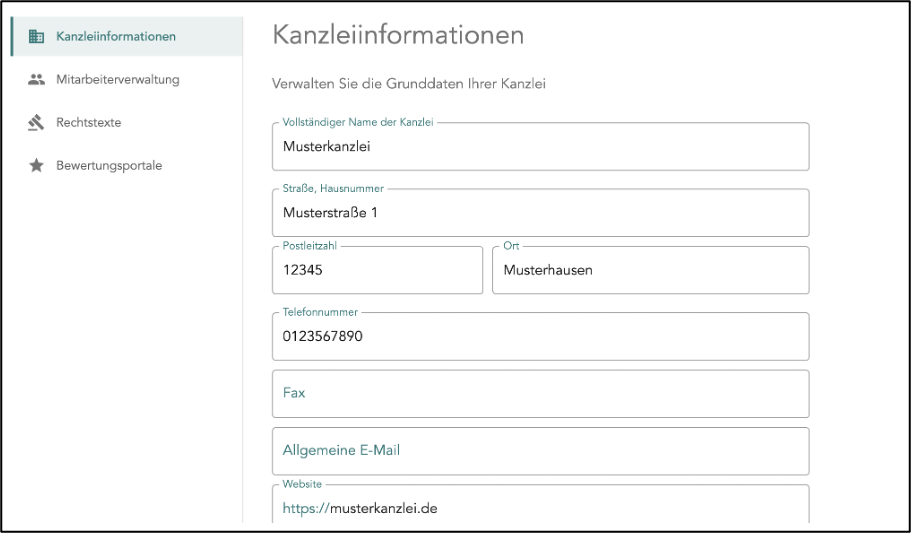Edit the Postleitzahl field containing 12345
The image size is (912, 534).
point(377,270)
